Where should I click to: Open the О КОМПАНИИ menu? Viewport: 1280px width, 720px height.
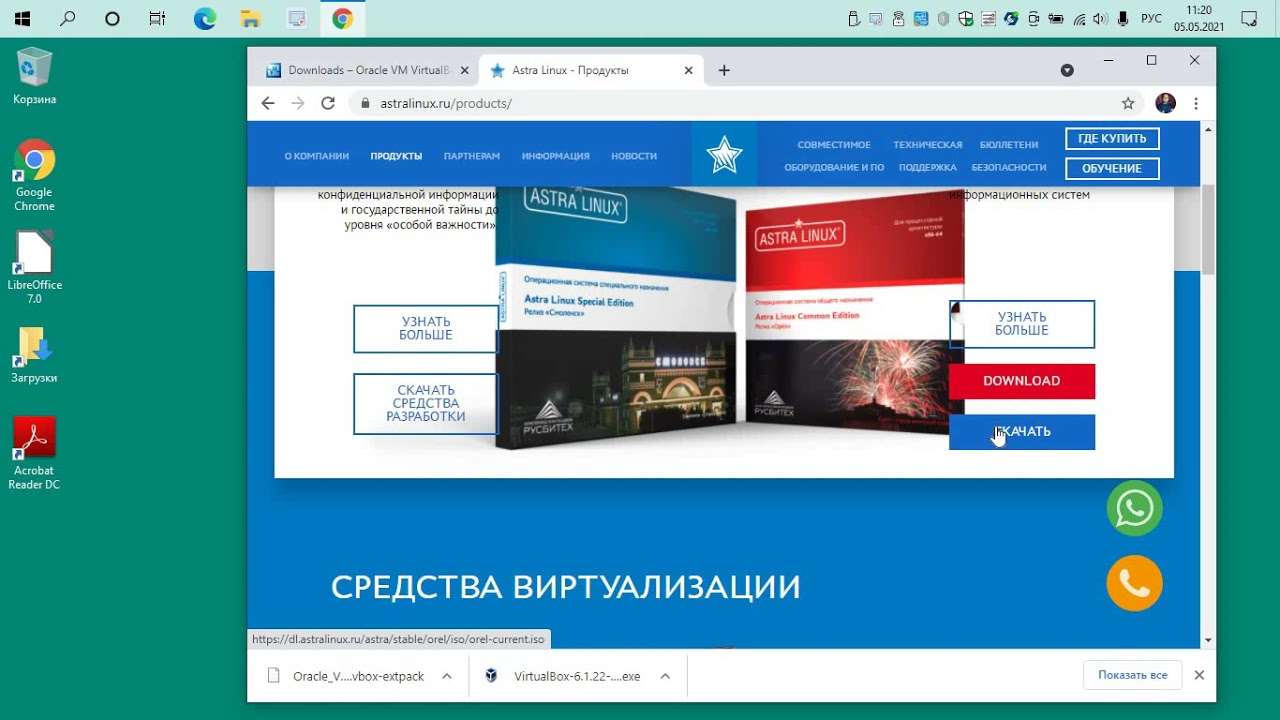[x=317, y=156]
